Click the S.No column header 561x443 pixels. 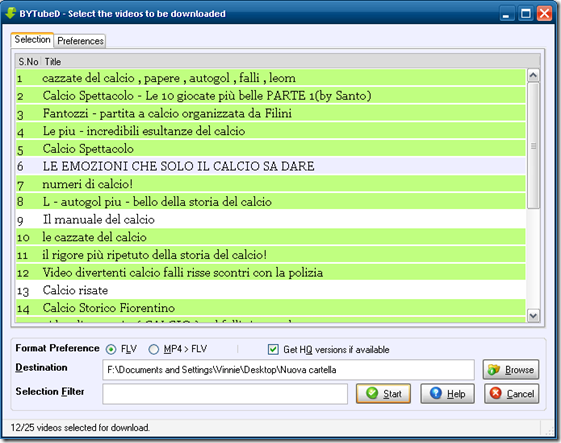click(x=28, y=62)
